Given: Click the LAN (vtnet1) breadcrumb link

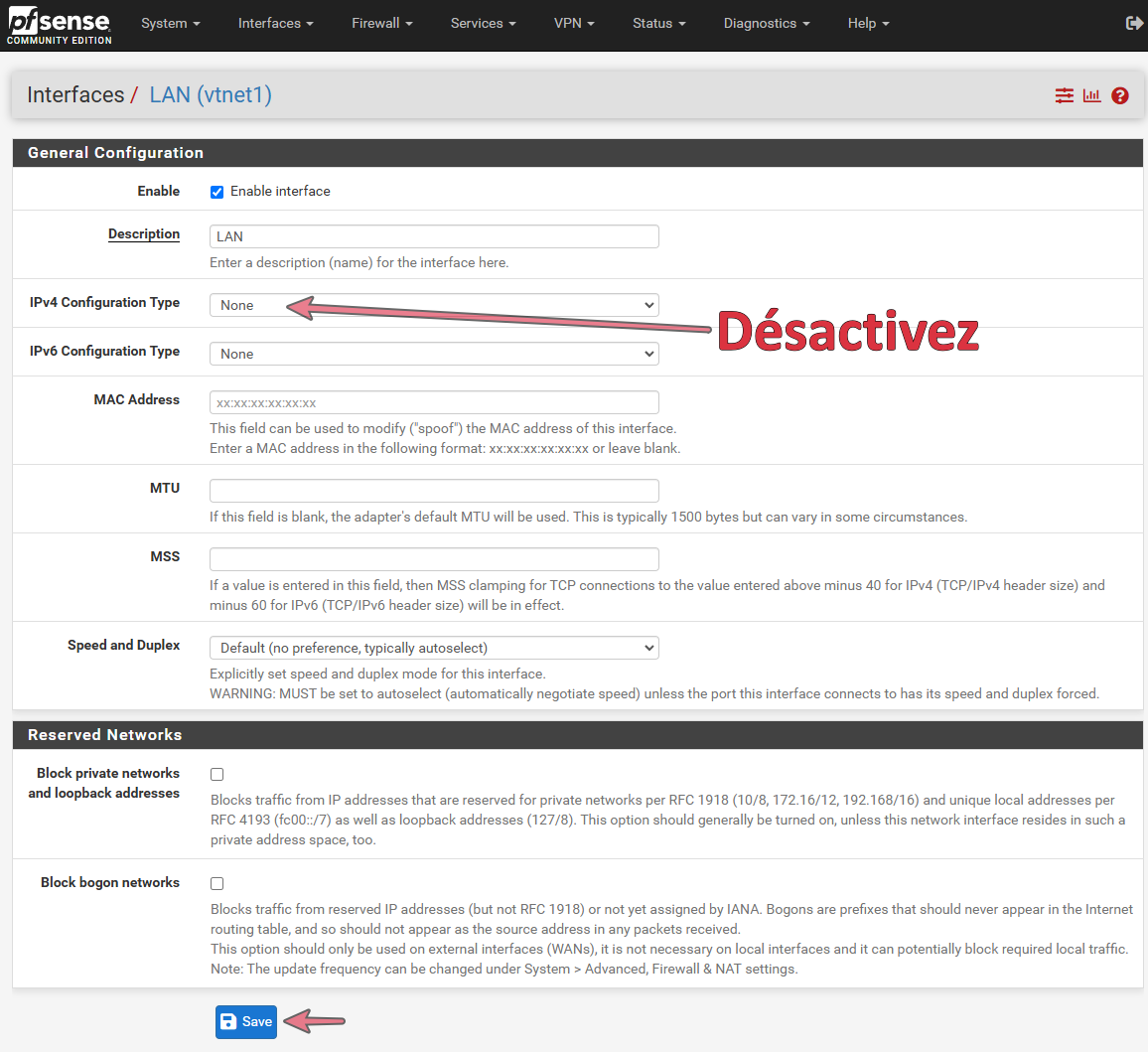Looking at the screenshot, I should click(211, 95).
